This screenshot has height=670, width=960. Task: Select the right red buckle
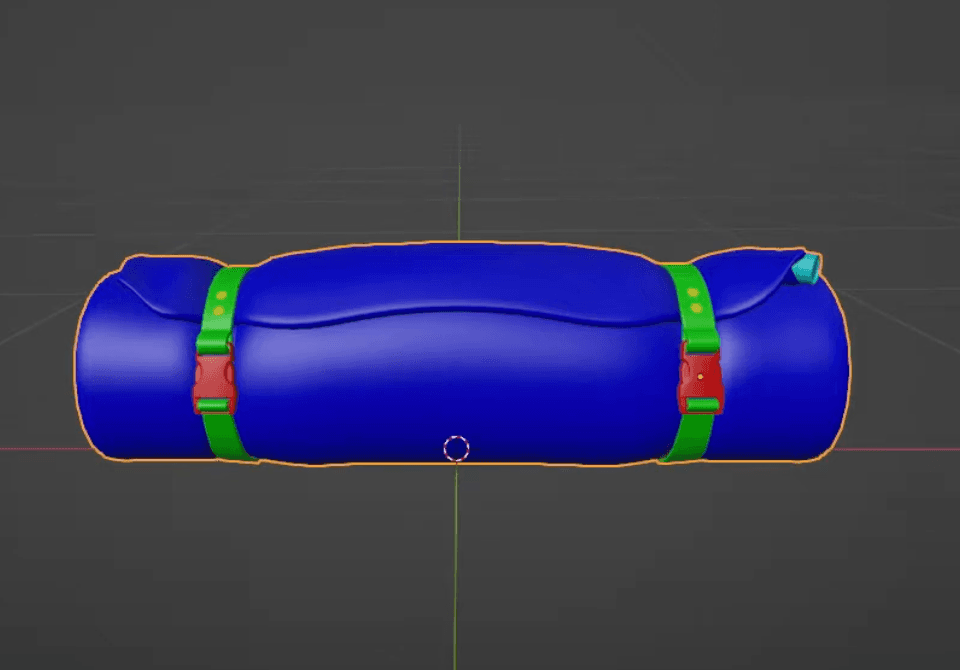coord(701,381)
